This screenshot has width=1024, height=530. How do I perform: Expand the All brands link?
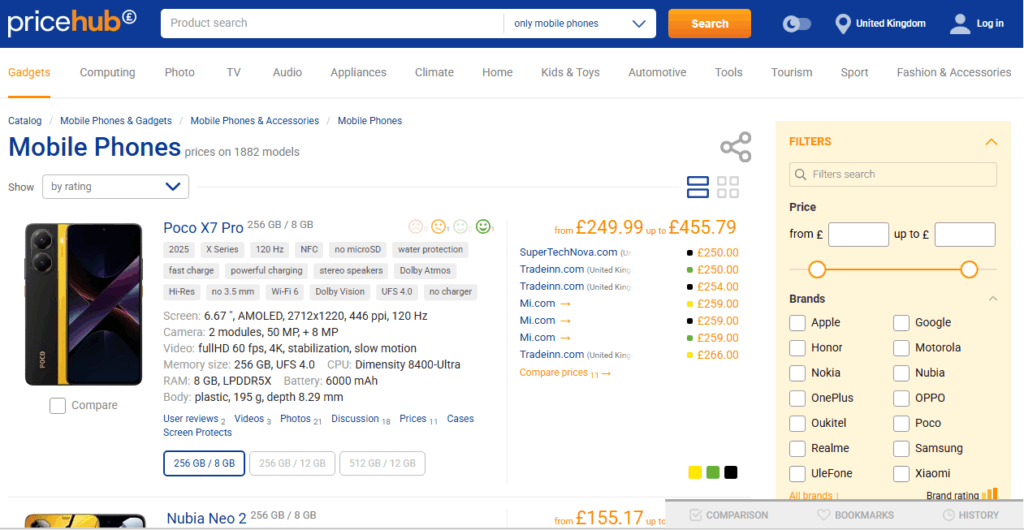pos(810,495)
